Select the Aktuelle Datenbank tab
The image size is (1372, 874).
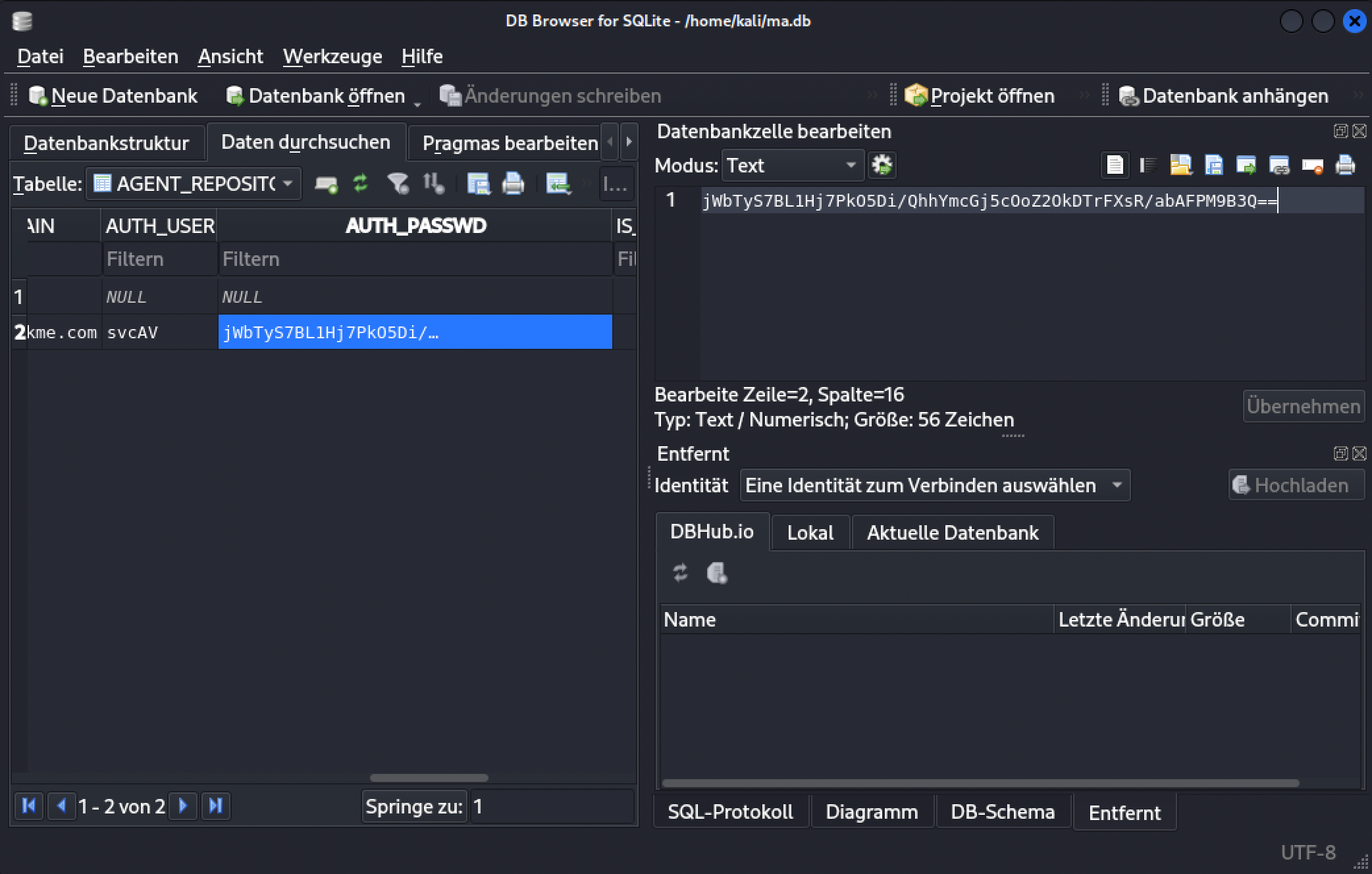pos(953,532)
